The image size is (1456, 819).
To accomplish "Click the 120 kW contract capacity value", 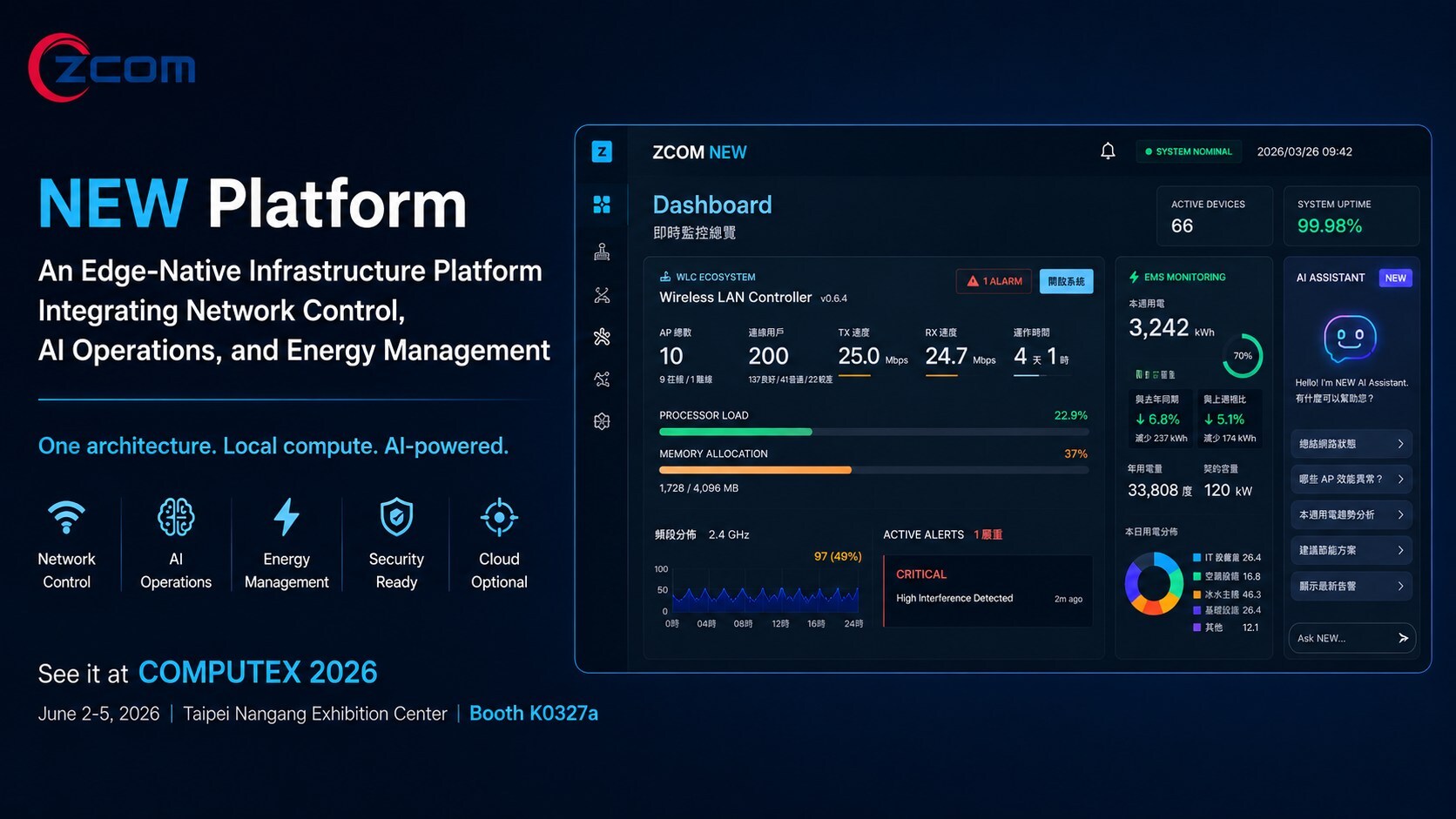I will click(x=1228, y=490).
